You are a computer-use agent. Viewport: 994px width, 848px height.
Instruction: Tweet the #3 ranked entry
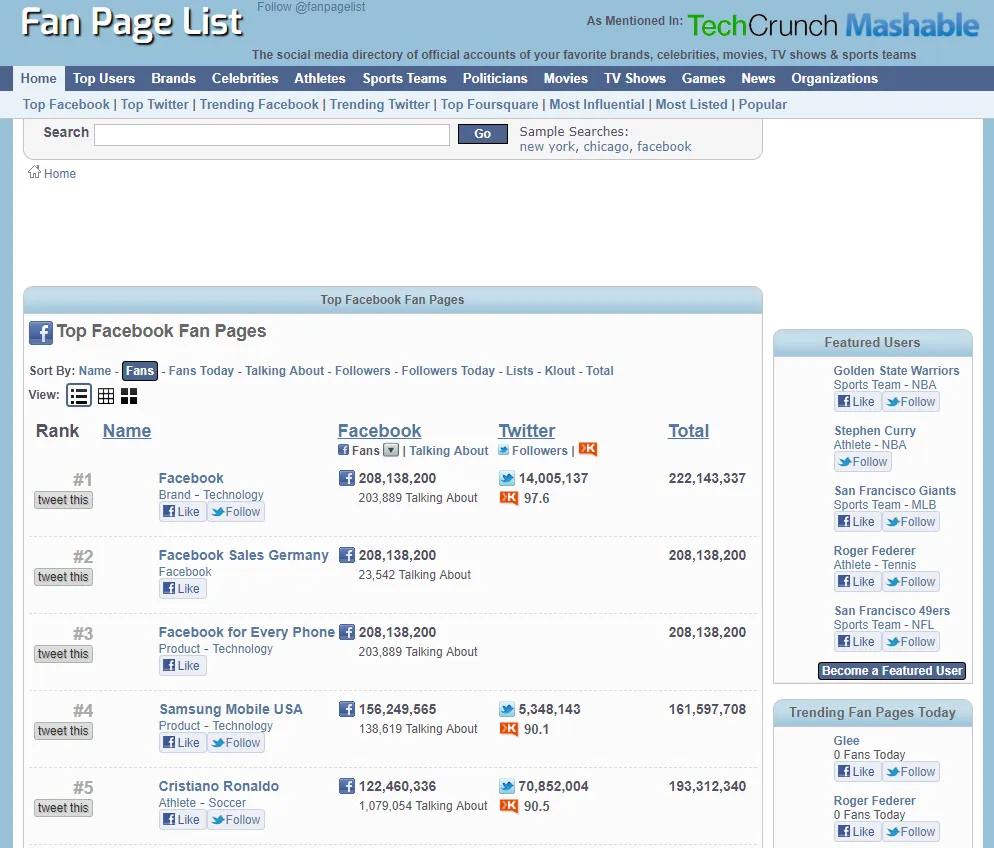tap(63, 654)
